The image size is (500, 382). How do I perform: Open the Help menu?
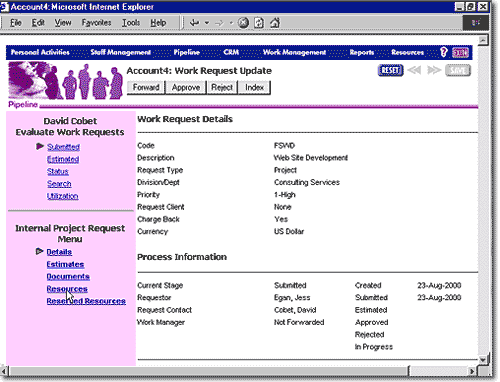pos(158,23)
